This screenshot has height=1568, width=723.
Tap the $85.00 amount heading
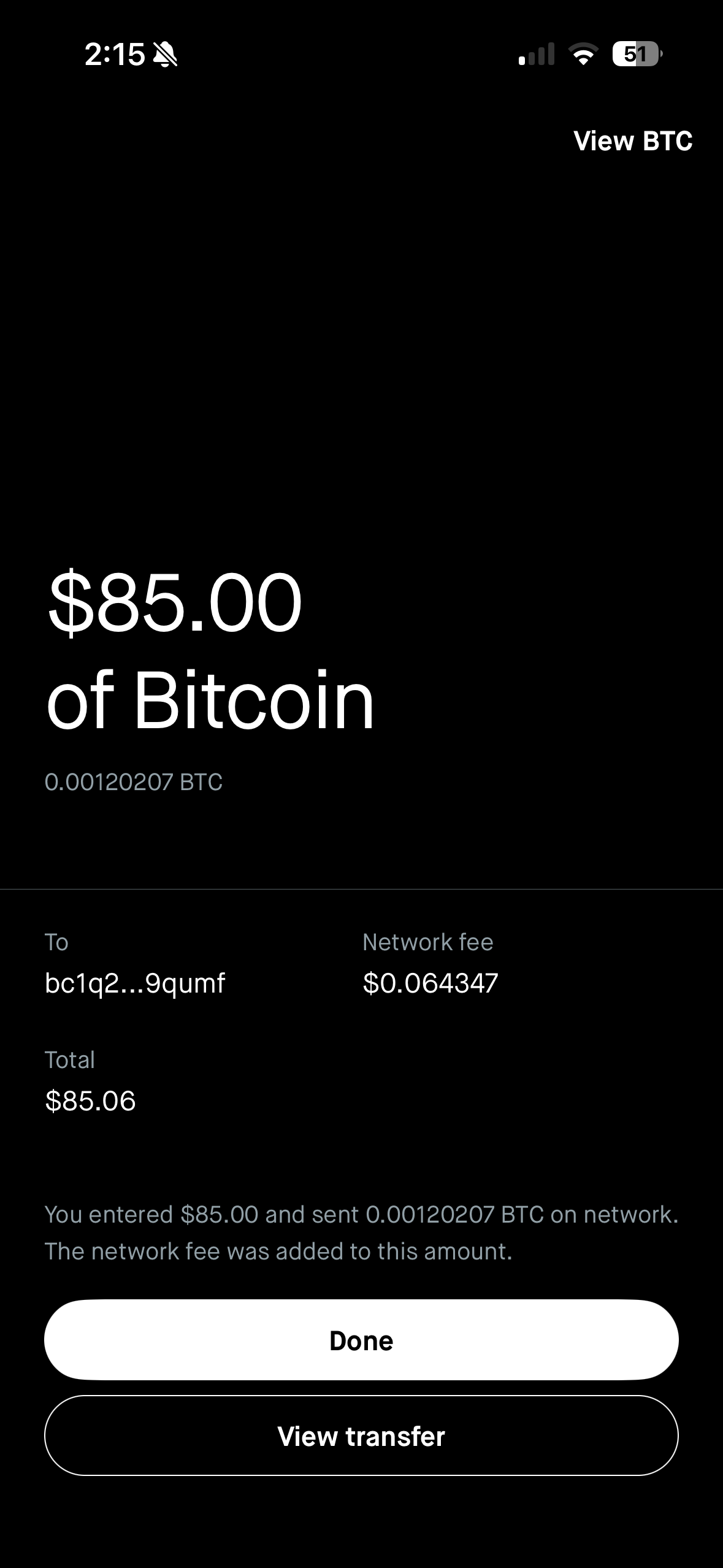pyautogui.click(x=175, y=602)
